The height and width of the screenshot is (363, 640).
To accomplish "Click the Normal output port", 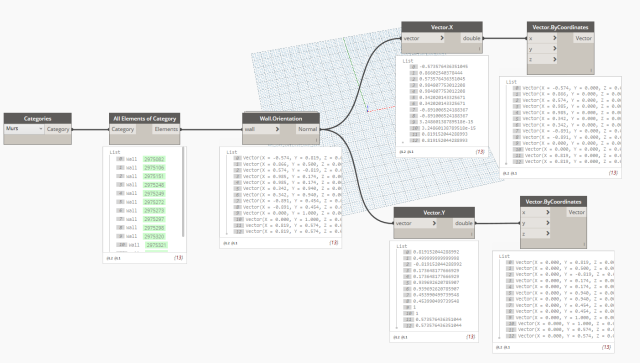I will (x=307, y=129).
